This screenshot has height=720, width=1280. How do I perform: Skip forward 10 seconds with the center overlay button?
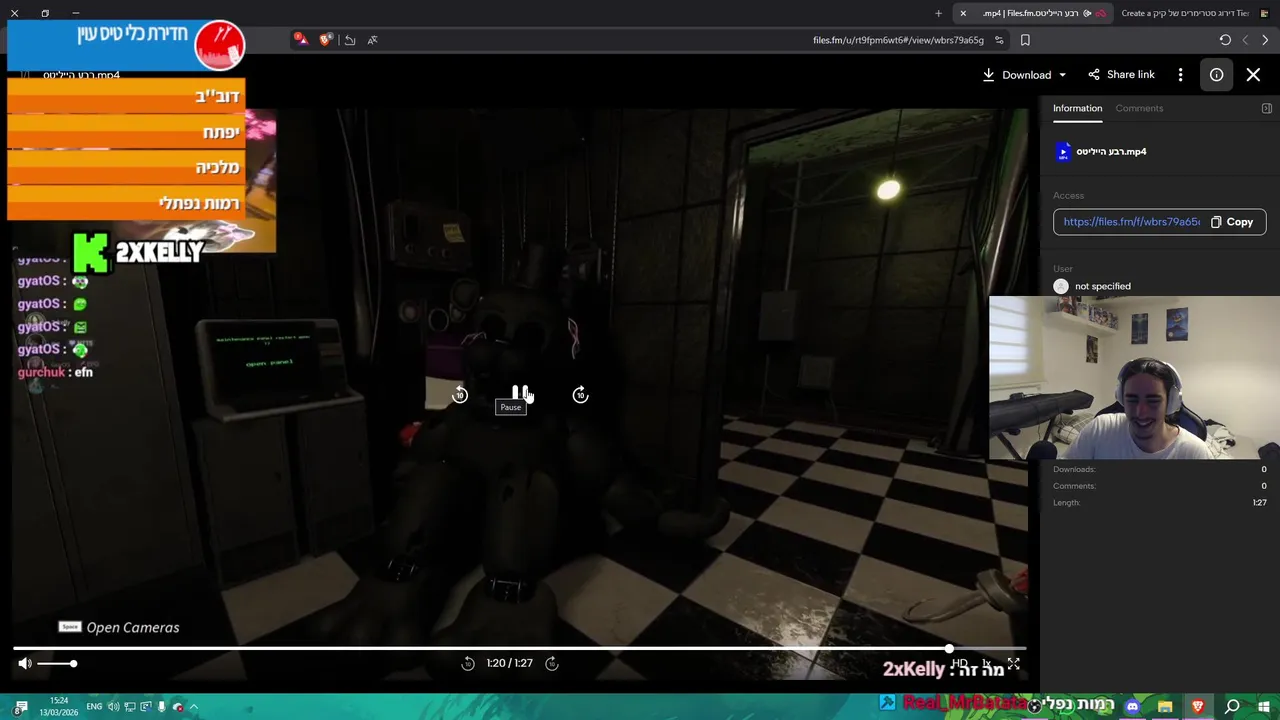pyautogui.click(x=580, y=395)
